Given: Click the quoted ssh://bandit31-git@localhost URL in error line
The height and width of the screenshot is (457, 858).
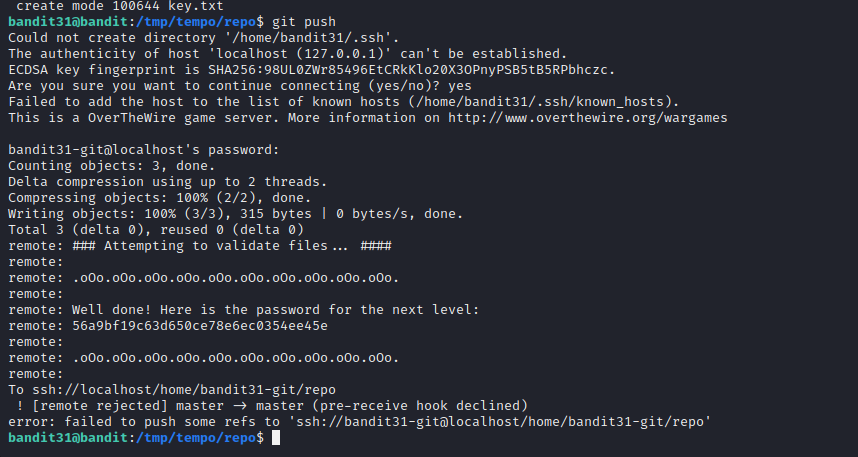Looking at the screenshot, I should pos(498,422).
